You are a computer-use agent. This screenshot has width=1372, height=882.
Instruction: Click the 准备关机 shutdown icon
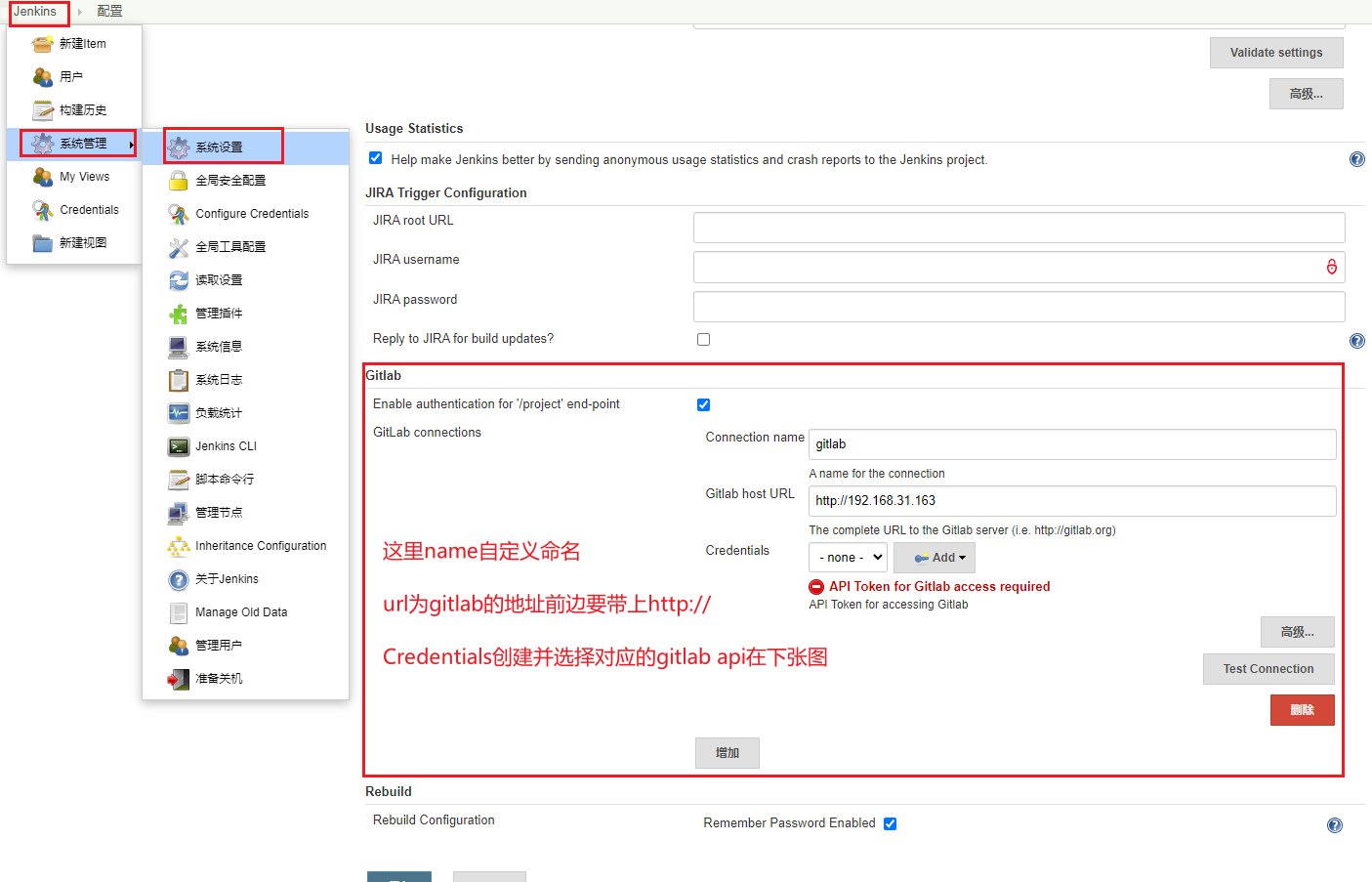pos(178,679)
